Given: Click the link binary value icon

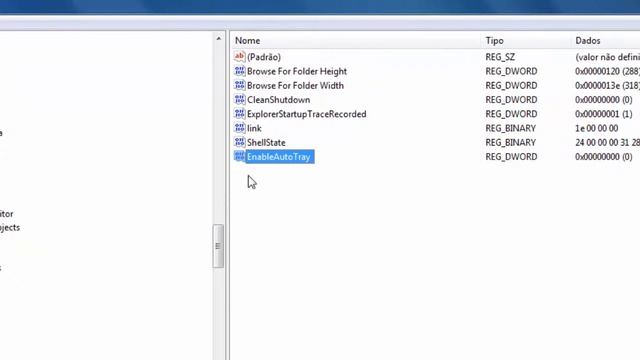Looking at the screenshot, I should [x=240, y=128].
